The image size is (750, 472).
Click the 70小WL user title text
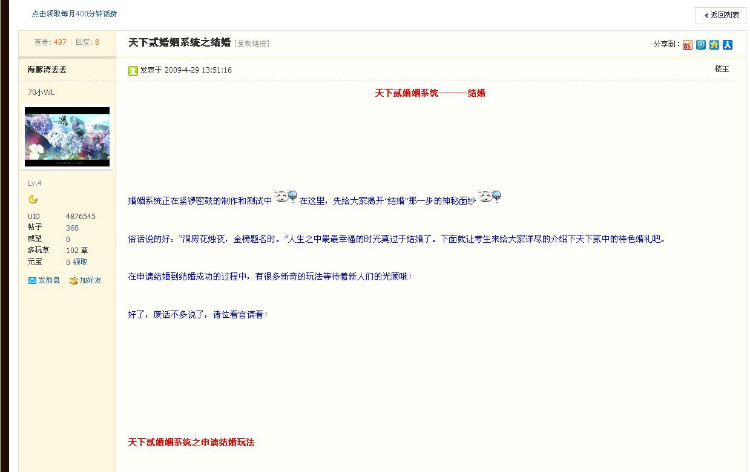(41, 92)
